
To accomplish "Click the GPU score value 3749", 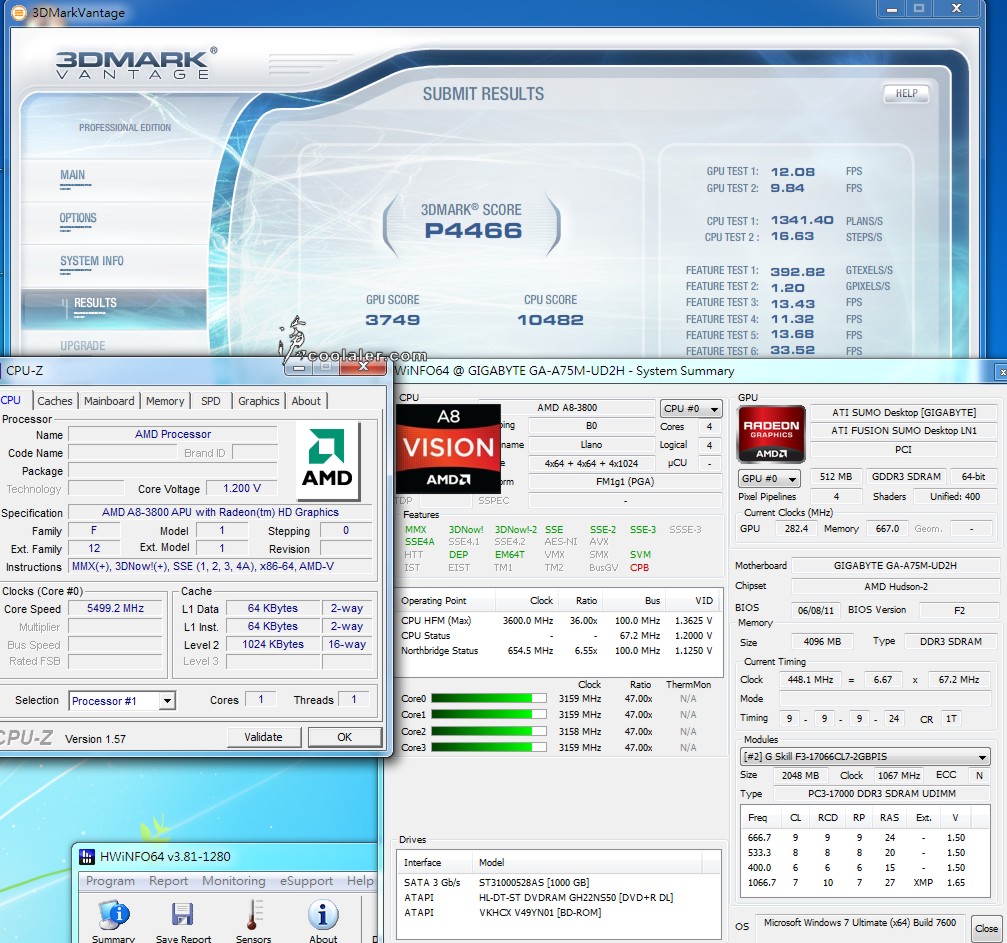I will tap(392, 320).
